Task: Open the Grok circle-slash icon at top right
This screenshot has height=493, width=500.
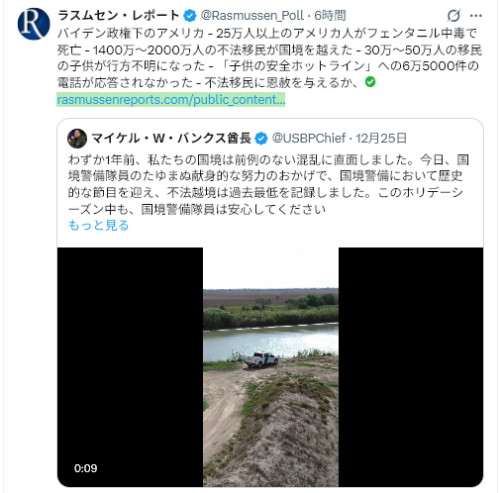Action: coord(454,15)
